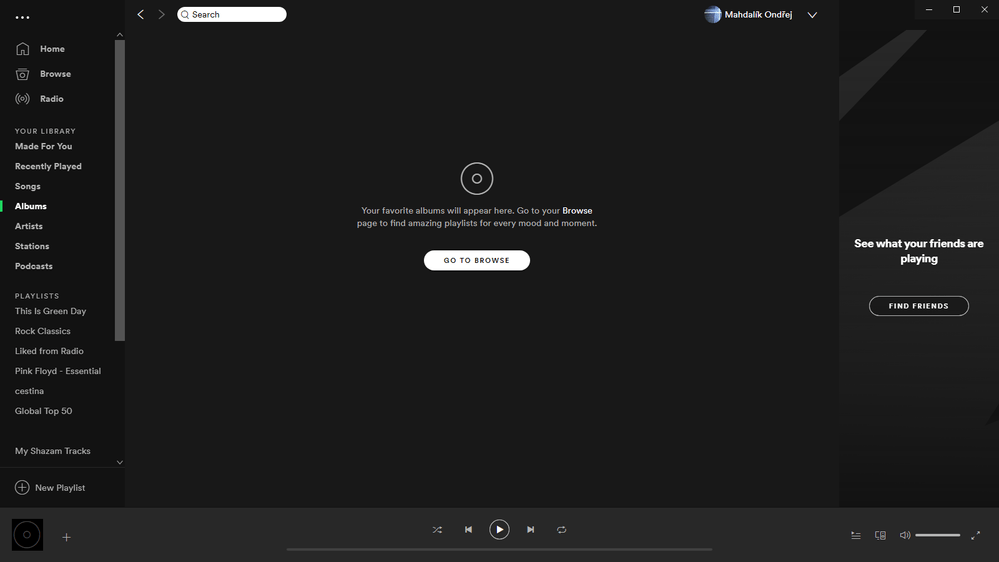Click FIND FRIENDS button
Image resolution: width=999 pixels, height=562 pixels.
coord(919,306)
